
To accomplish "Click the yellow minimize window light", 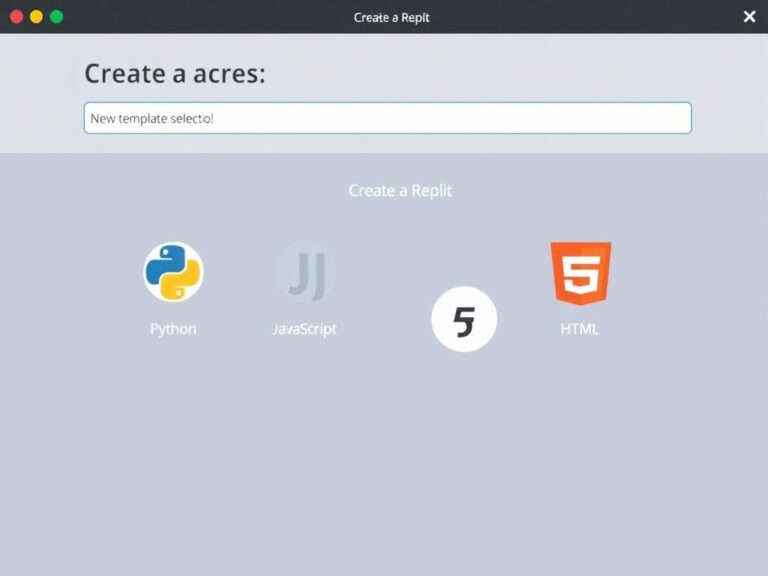I will click(36, 17).
